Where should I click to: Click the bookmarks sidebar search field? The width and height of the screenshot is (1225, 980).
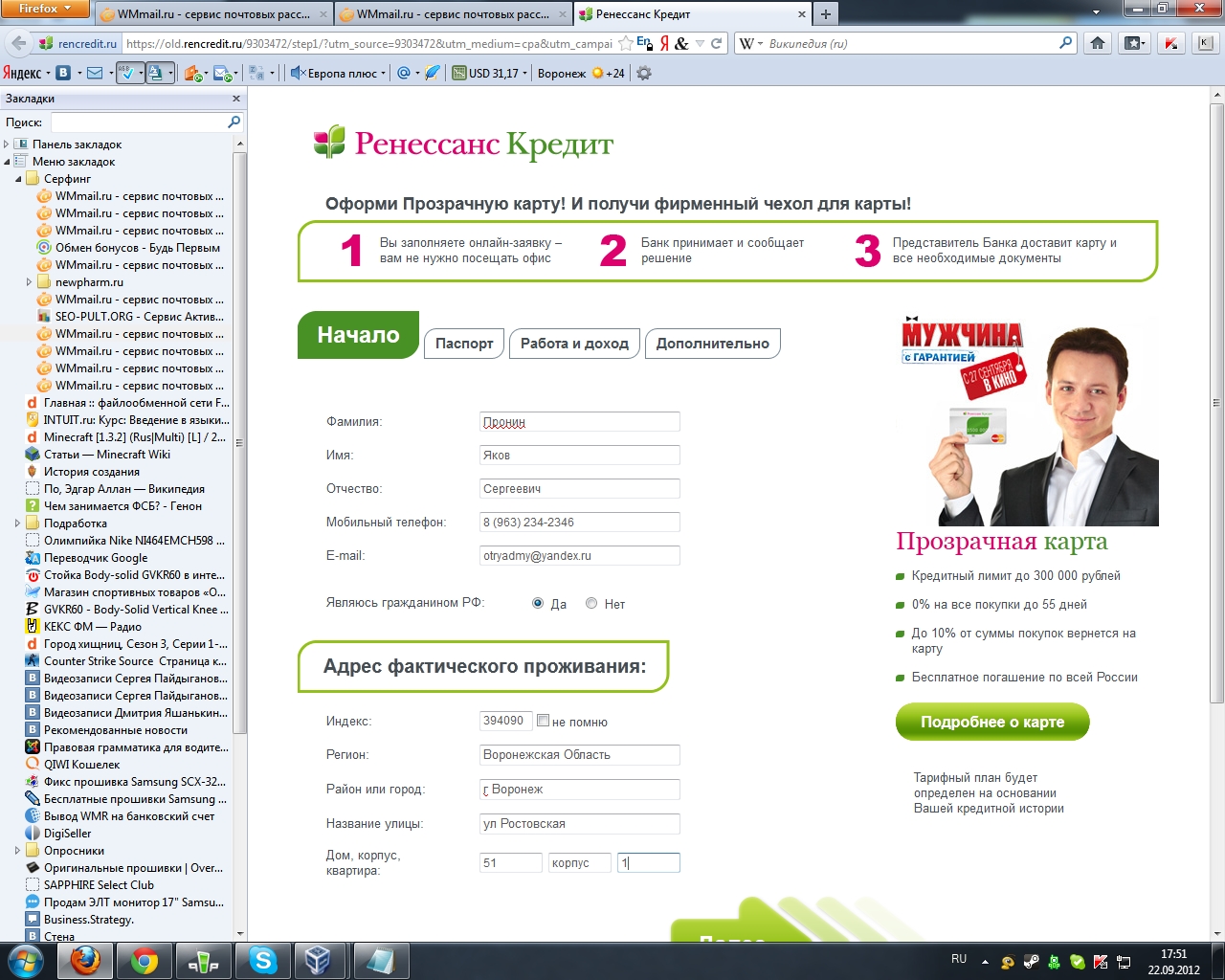[x=145, y=122]
